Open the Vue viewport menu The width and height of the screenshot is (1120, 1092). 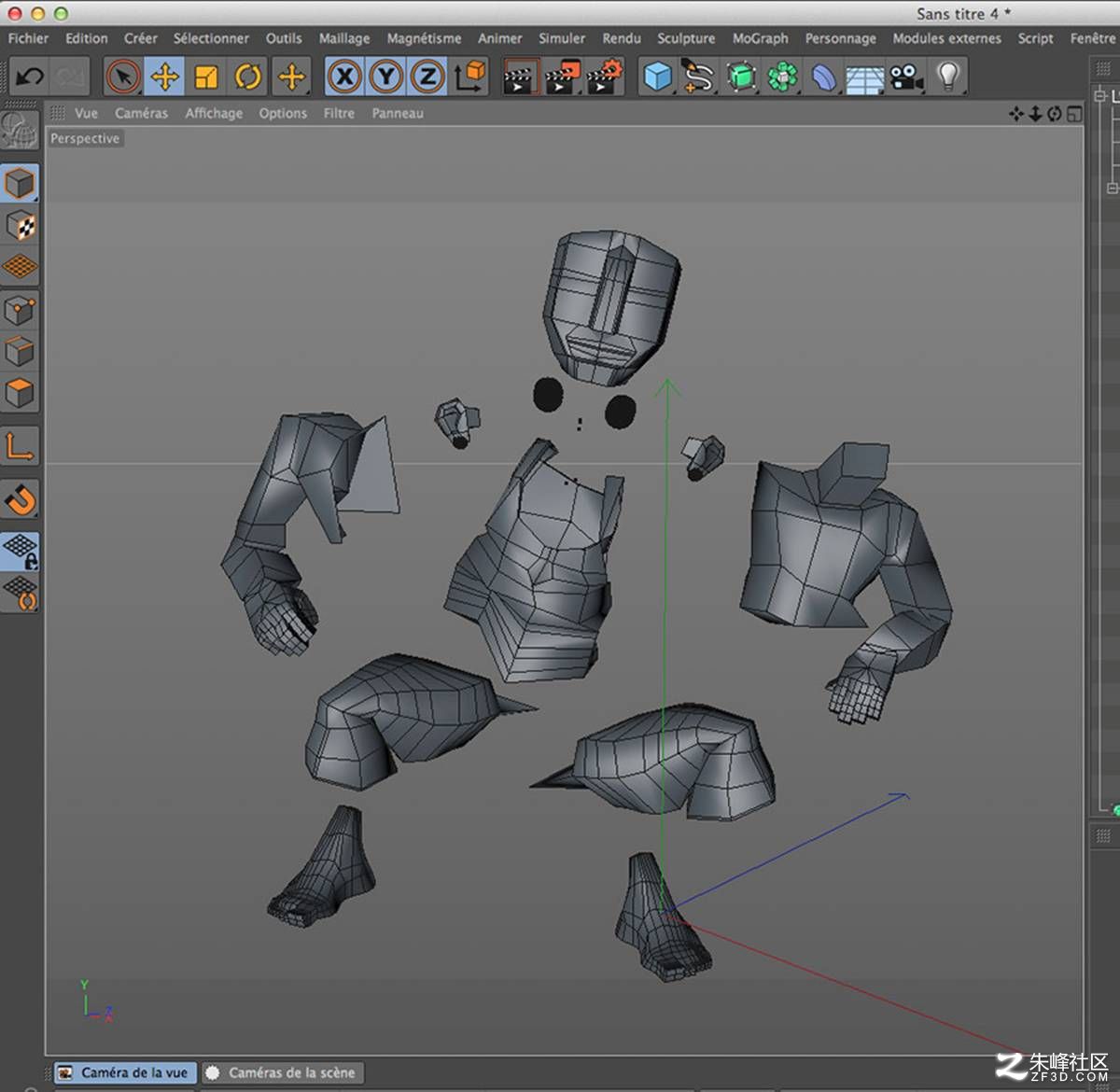[x=86, y=113]
